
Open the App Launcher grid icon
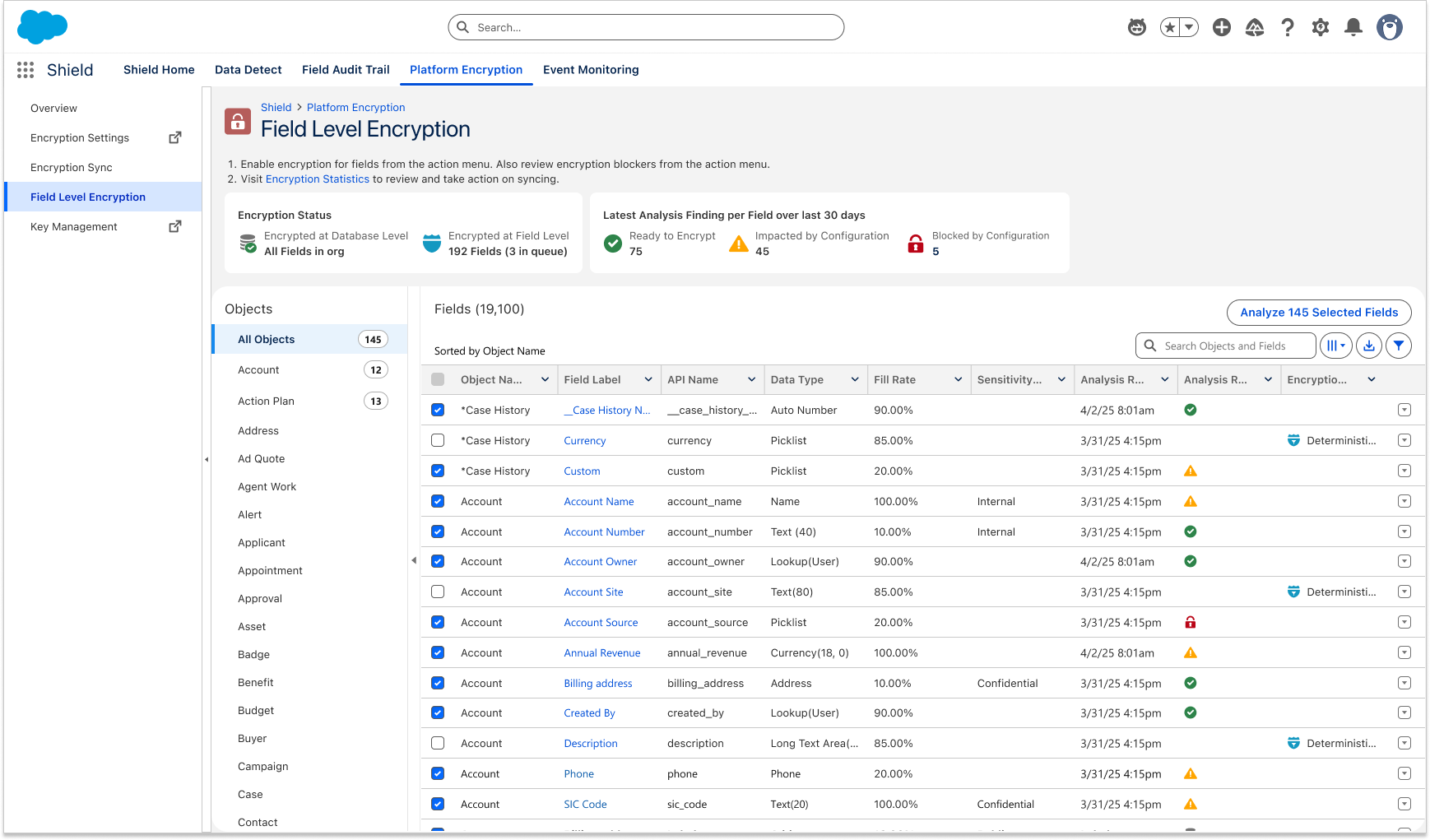[x=26, y=70]
